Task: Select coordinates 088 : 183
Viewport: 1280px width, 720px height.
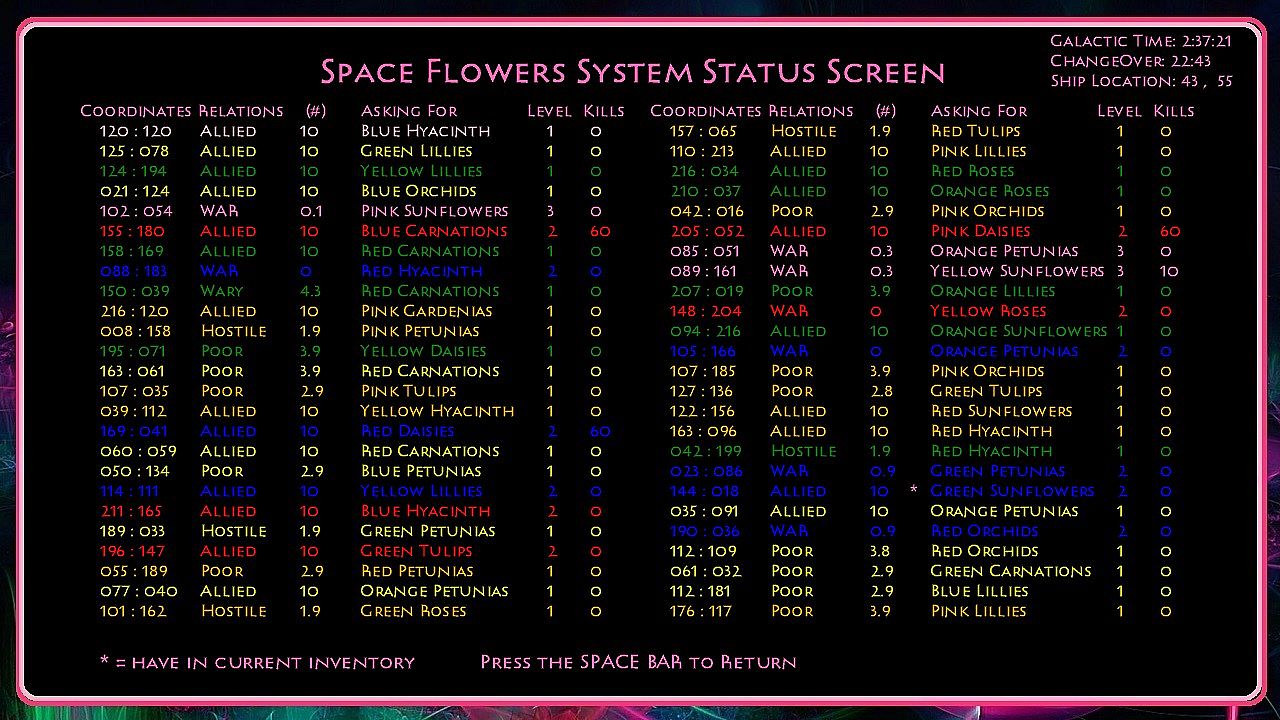Action: point(134,271)
